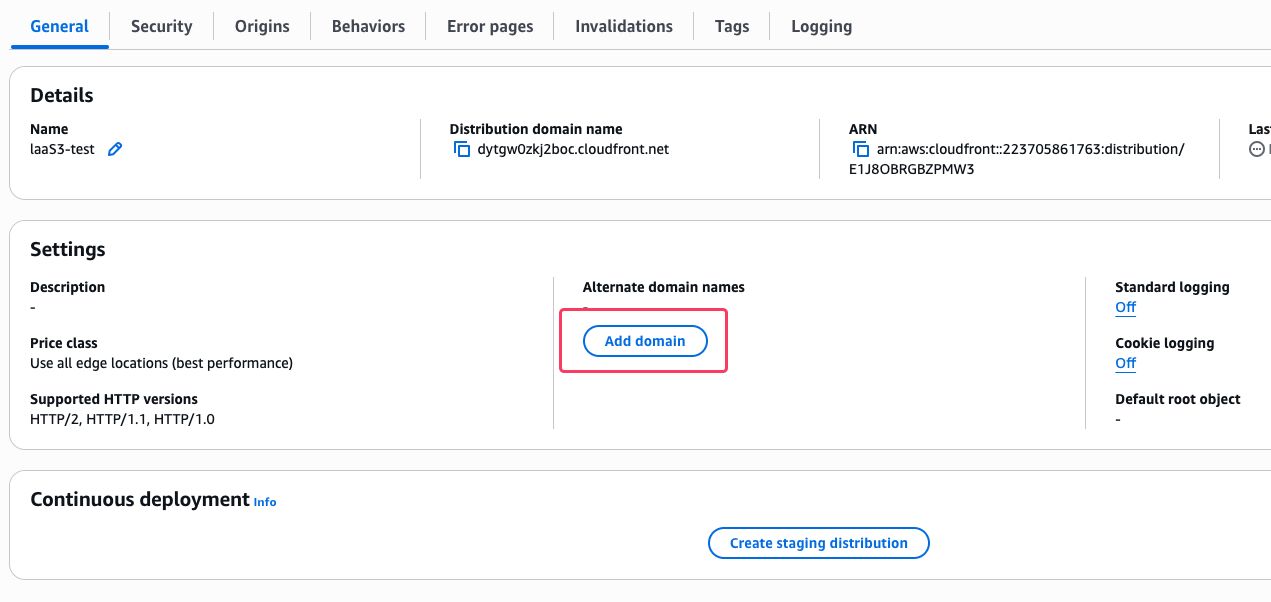1271x602 pixels.
Task: Copy the distribution domain name via copy icon
Action: pyautogui.click(x=461, y=149)
